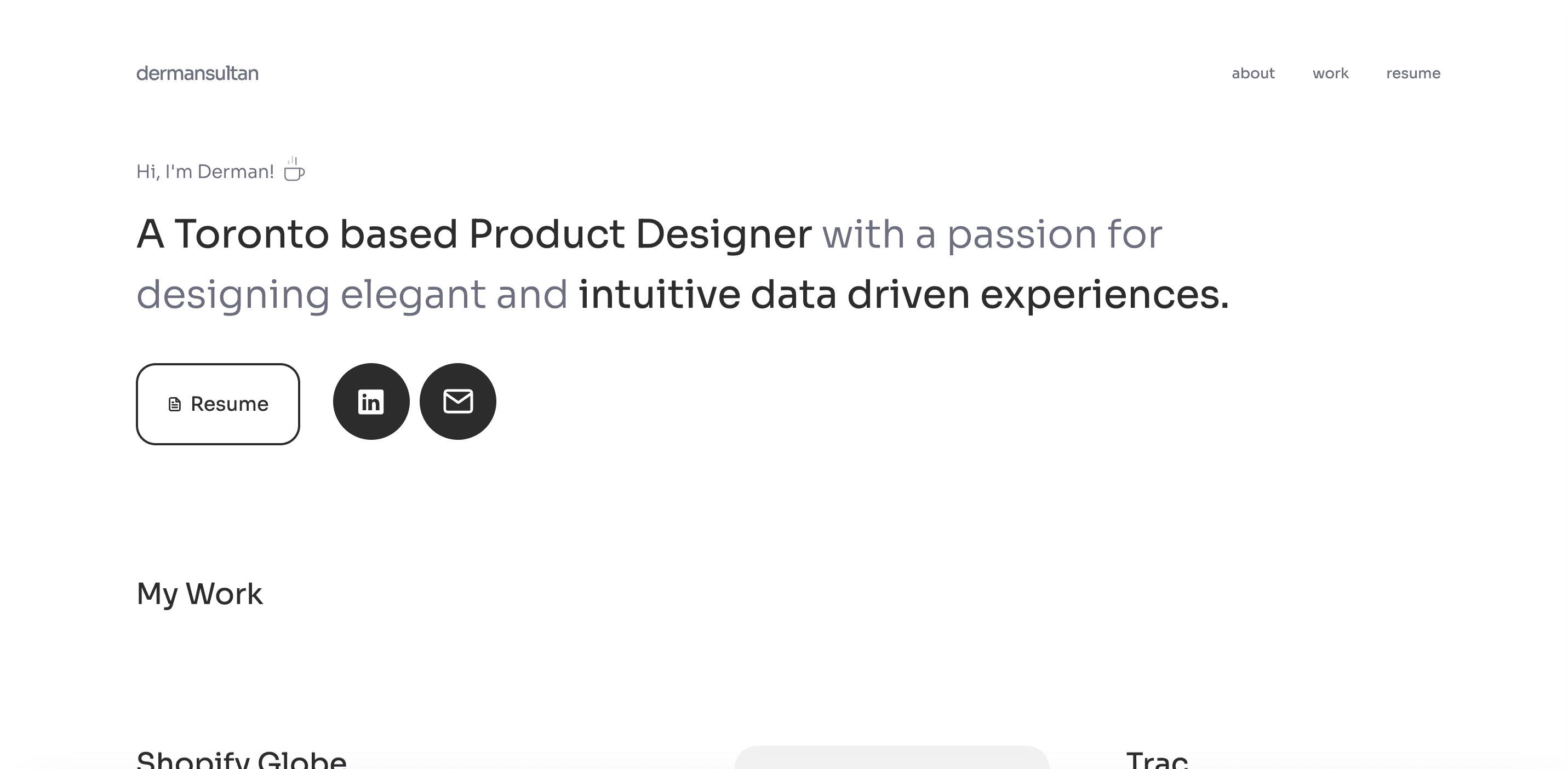Click the email envelope icon
The width and height of the screenshot is (1568, 769).
457,401
